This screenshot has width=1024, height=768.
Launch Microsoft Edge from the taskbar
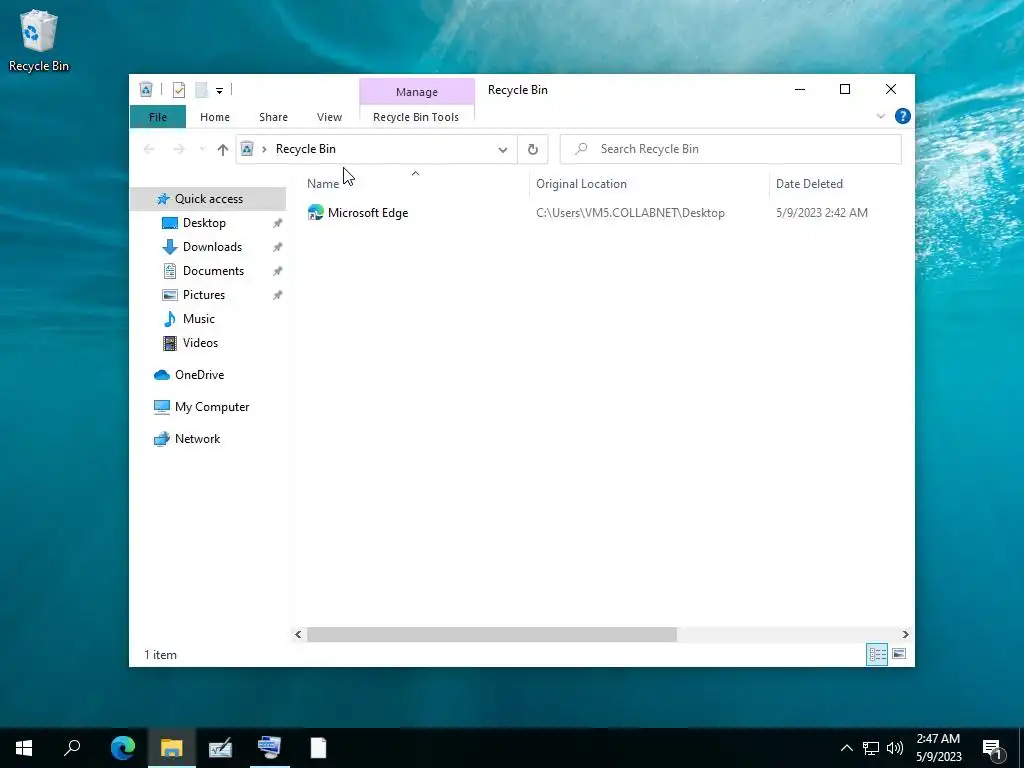(x=123, y=748)
